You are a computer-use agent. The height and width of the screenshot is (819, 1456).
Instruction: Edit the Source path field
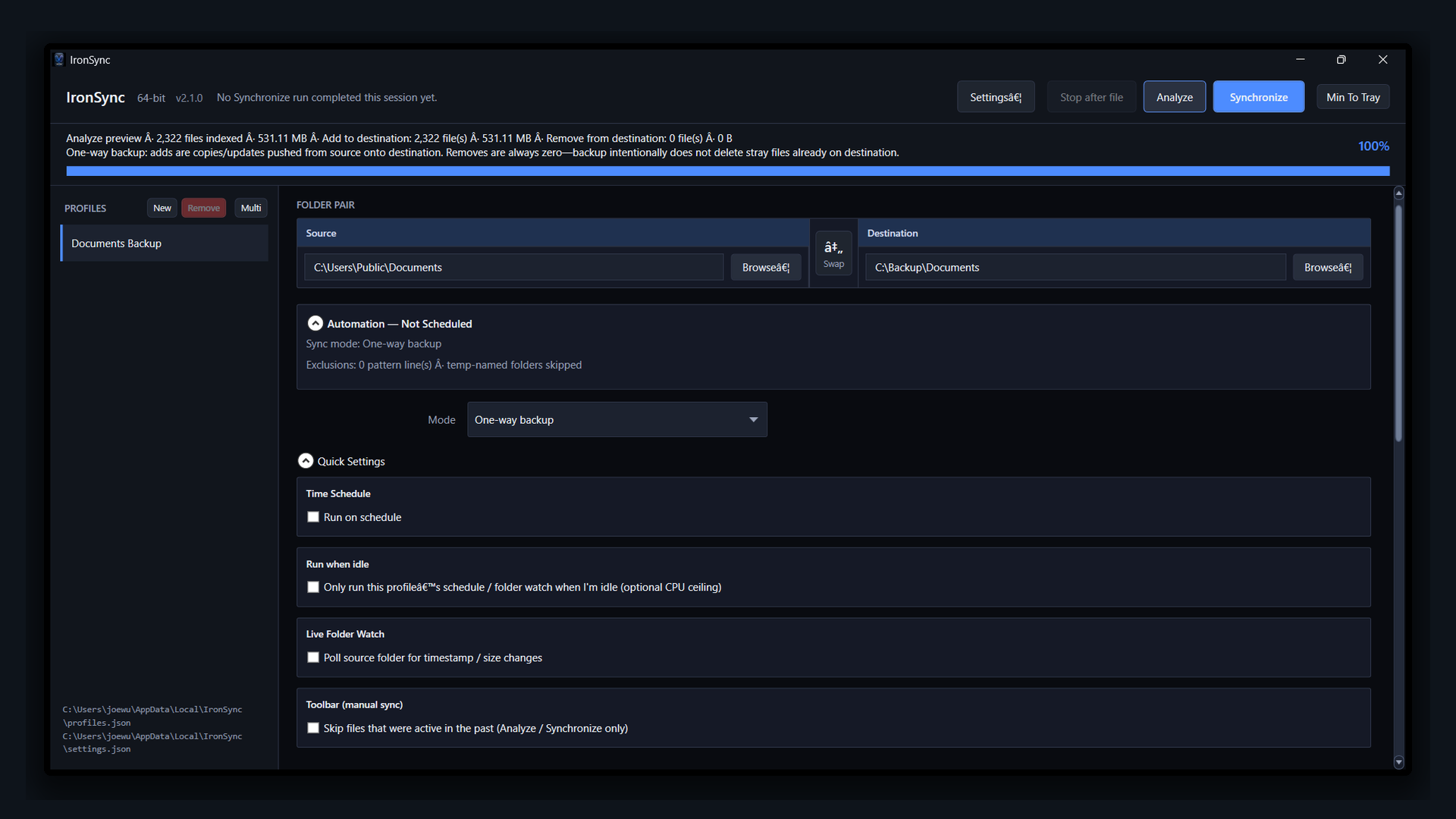pos(513,267)
